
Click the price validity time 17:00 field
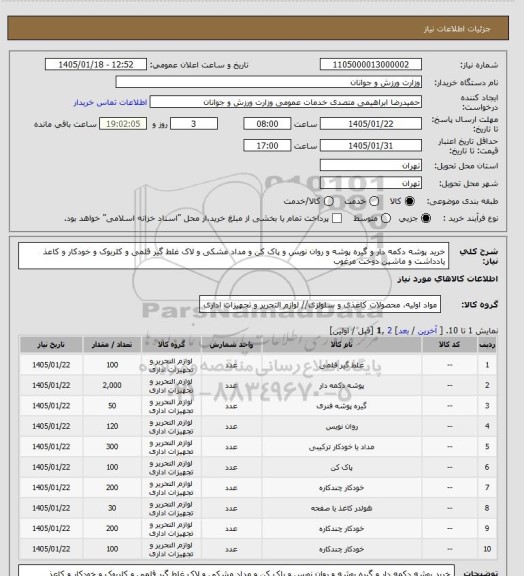tap(267, 145)
